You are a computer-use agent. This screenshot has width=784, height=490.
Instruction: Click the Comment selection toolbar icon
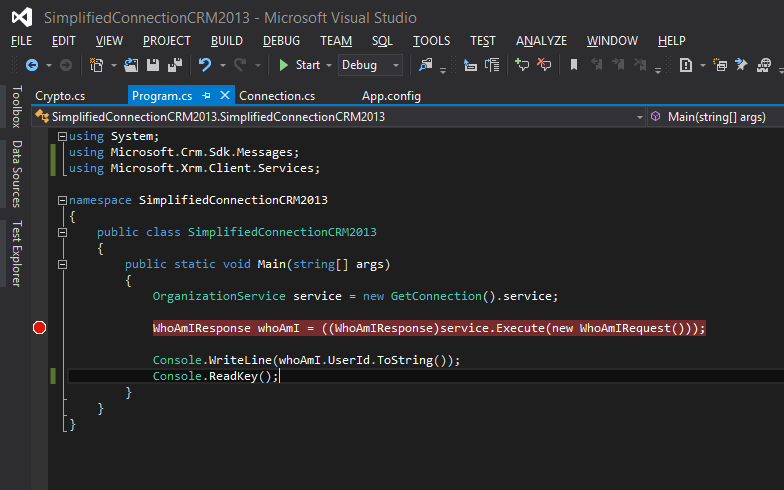pyautogui.click(x=521, y=65)
